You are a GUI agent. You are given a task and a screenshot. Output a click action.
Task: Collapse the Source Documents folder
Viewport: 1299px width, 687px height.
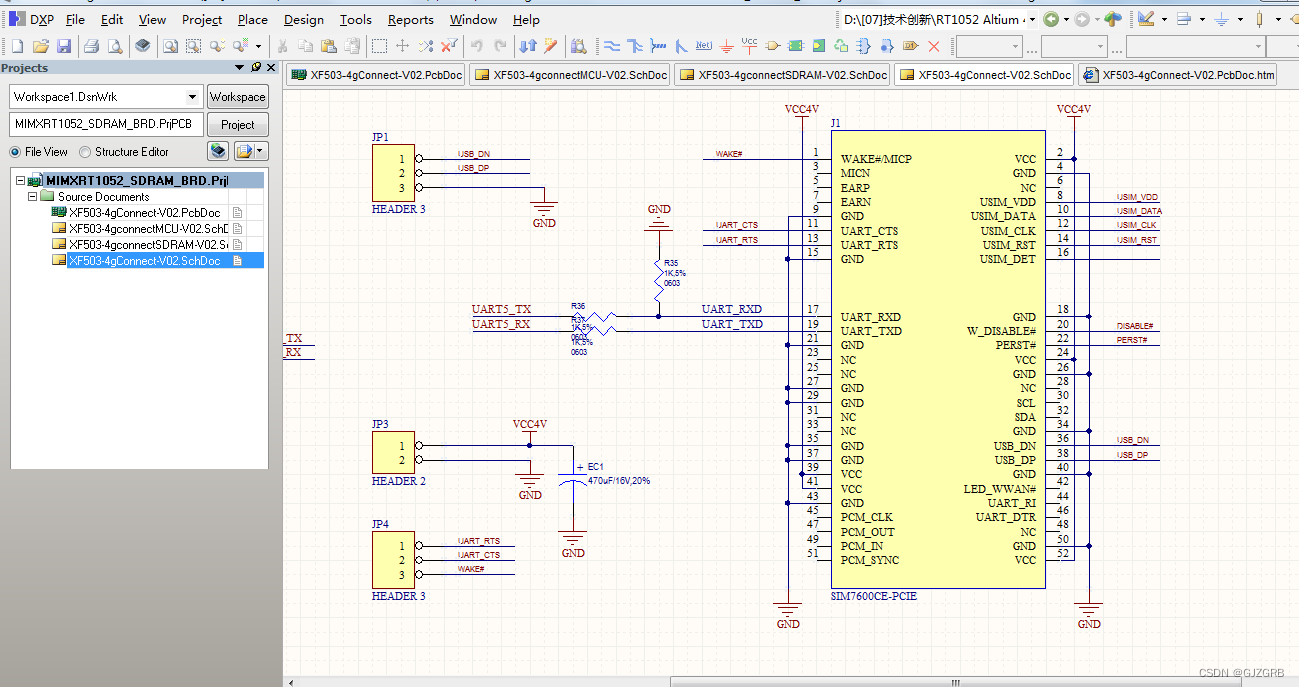click(31, 196)
